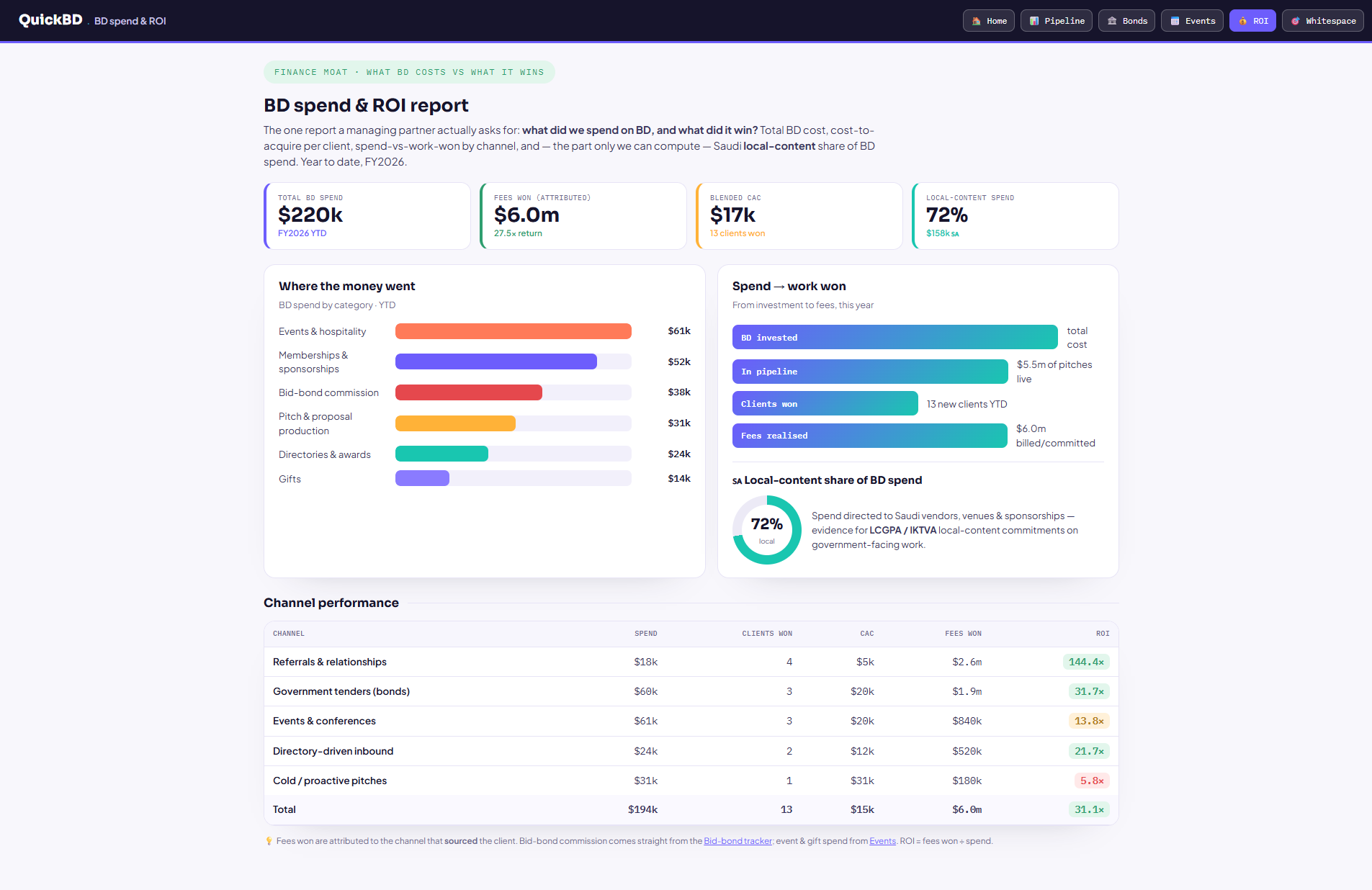The height and width of the screenshot is (890, 1372).
Task: Click the CHANNEL column header
Action: [x=289, y=634]
